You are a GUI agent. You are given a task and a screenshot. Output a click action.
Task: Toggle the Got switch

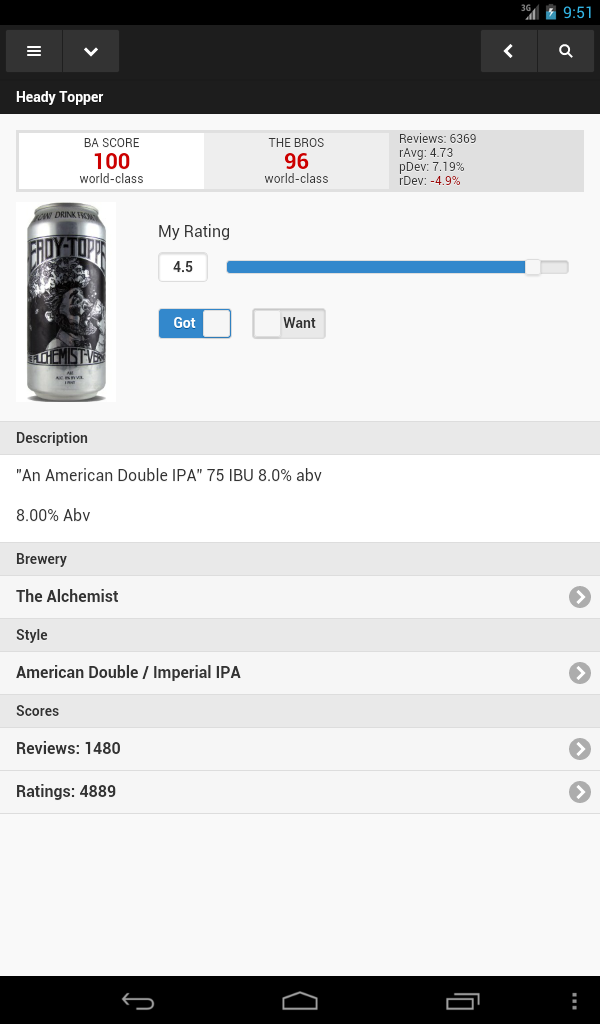pyautogui.click(x=194, y=323)
